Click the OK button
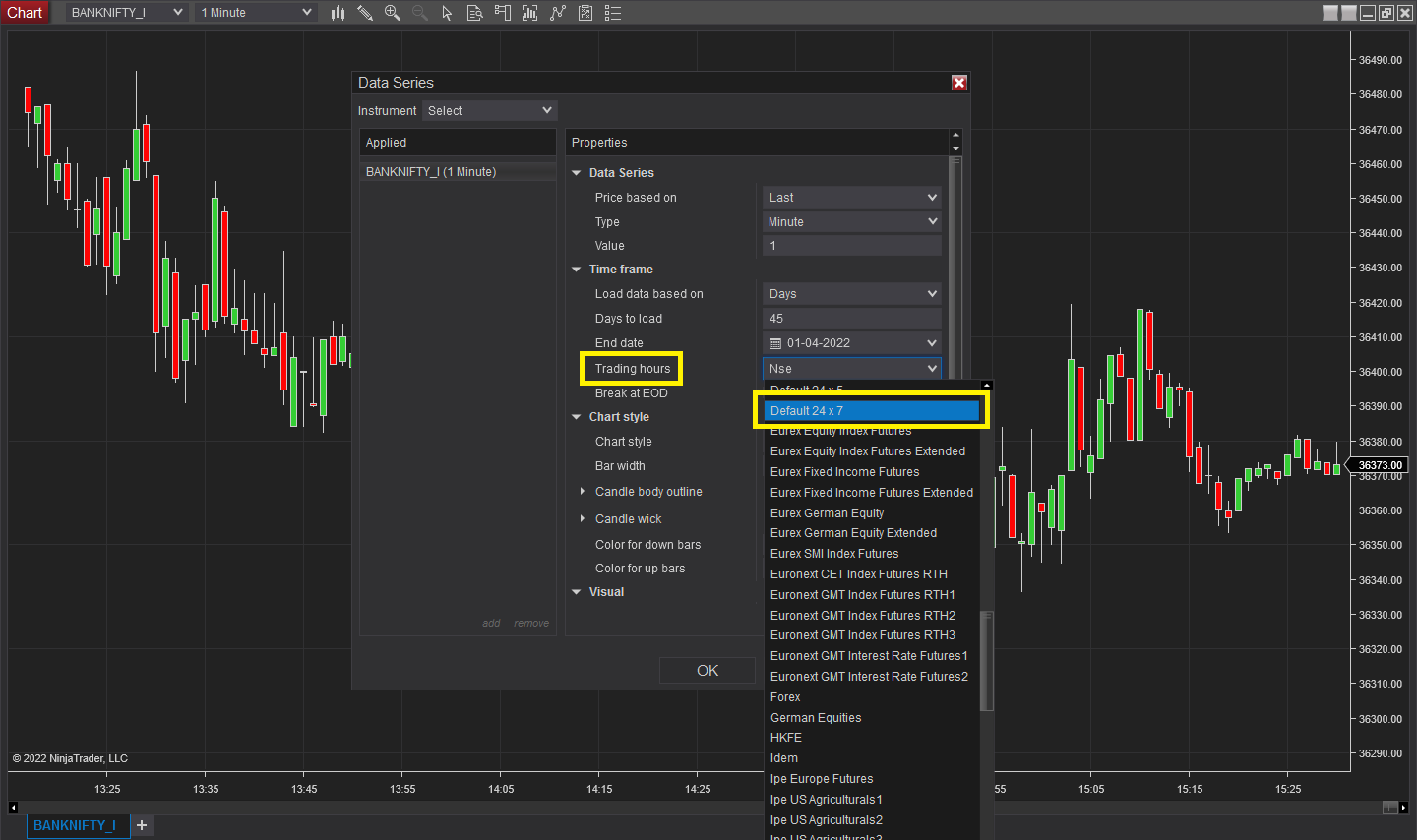The height and width of the screenshot is (840, 1417). click(x=708, y=671)
